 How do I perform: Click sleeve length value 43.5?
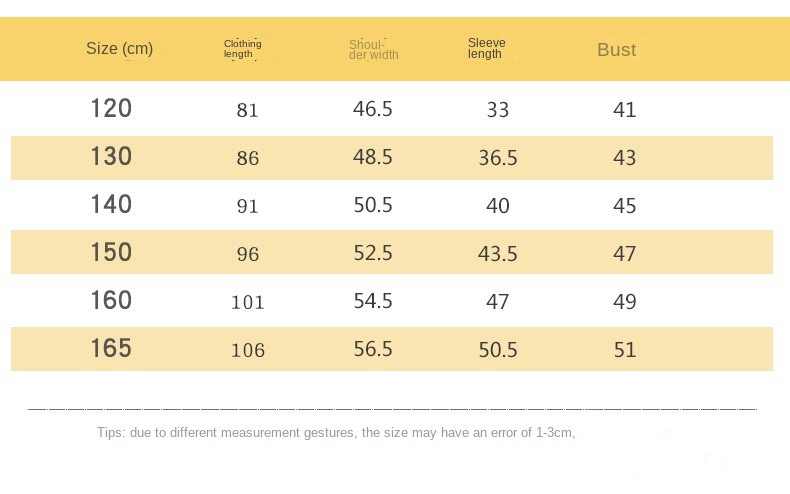click(498, 254)
